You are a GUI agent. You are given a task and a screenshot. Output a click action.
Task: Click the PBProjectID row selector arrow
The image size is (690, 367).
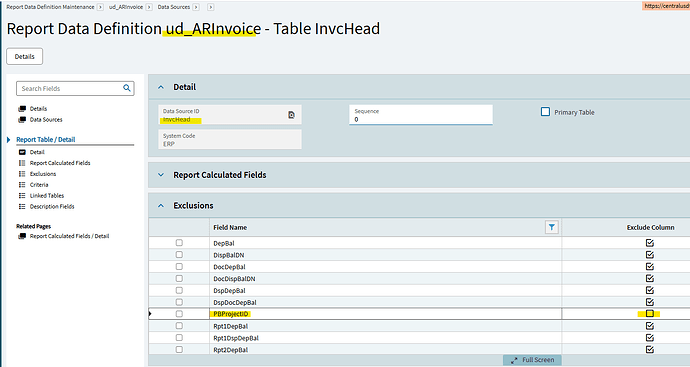click(150, 314)
